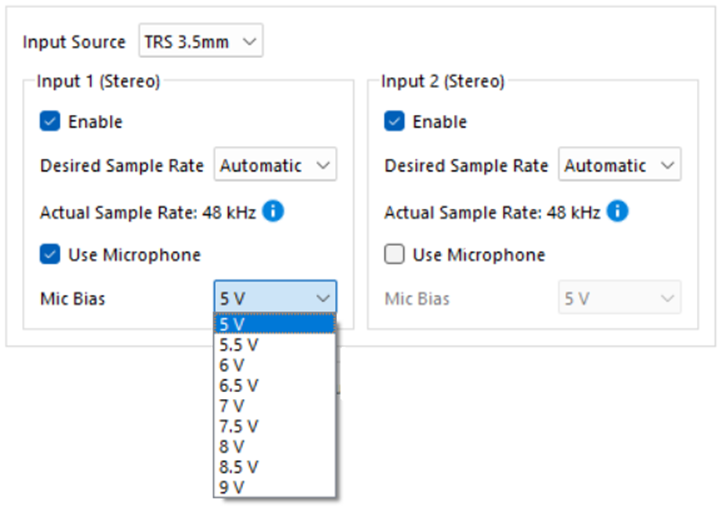
Task: Click the Input 1 'Actual Sample Rate: 48 kHz' text
Action: pyautogui.click(x=148, y=212)
